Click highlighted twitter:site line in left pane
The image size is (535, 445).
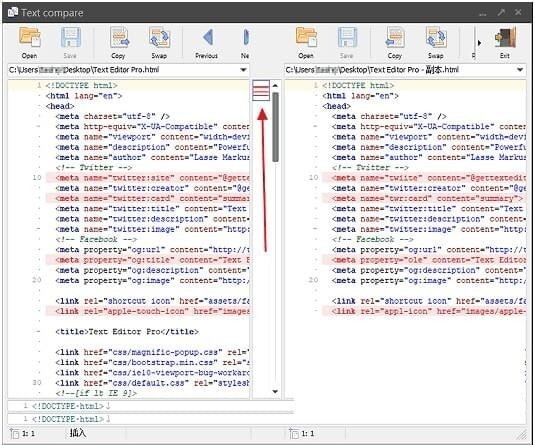tap(147, 178)
